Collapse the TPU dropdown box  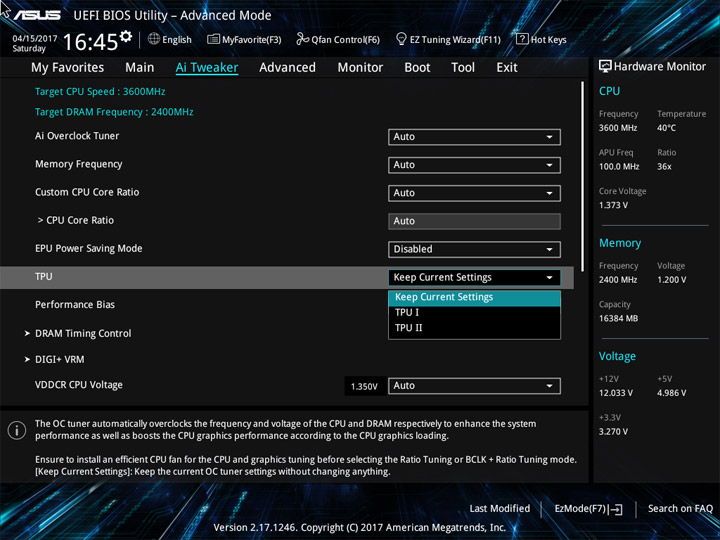474,277
